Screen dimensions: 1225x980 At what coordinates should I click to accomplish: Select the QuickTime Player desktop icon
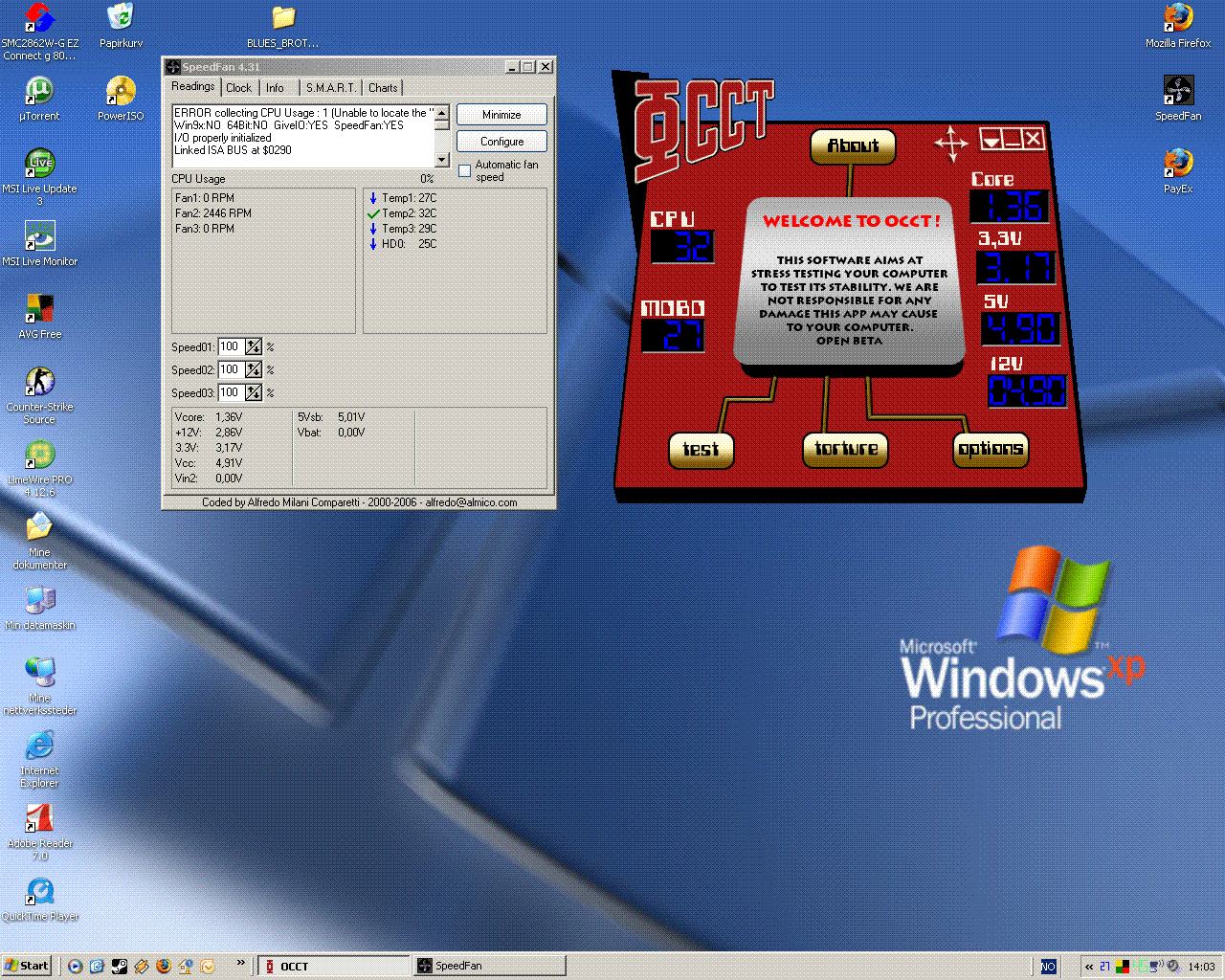39,899
